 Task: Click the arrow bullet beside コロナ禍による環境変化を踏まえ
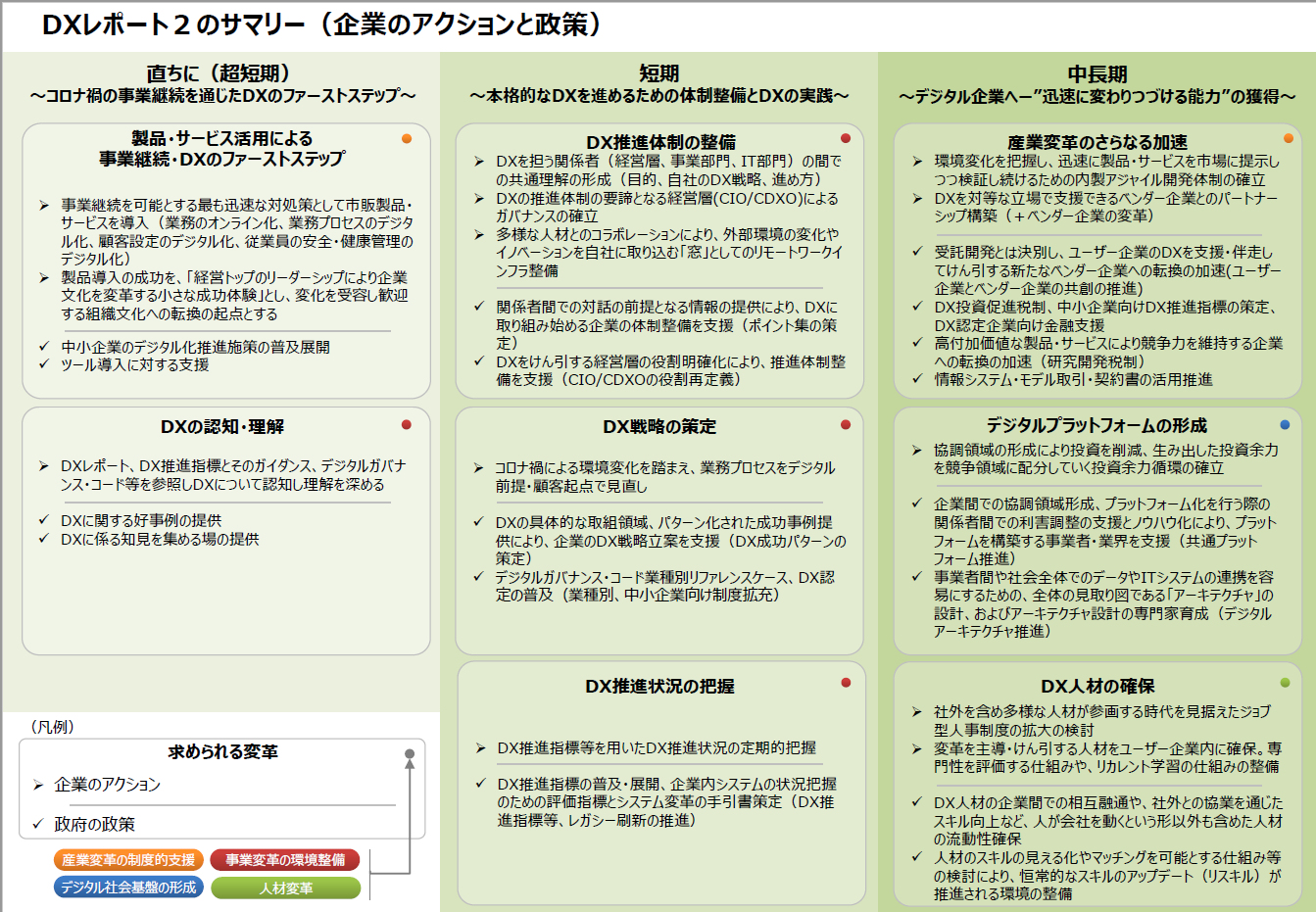479,468
